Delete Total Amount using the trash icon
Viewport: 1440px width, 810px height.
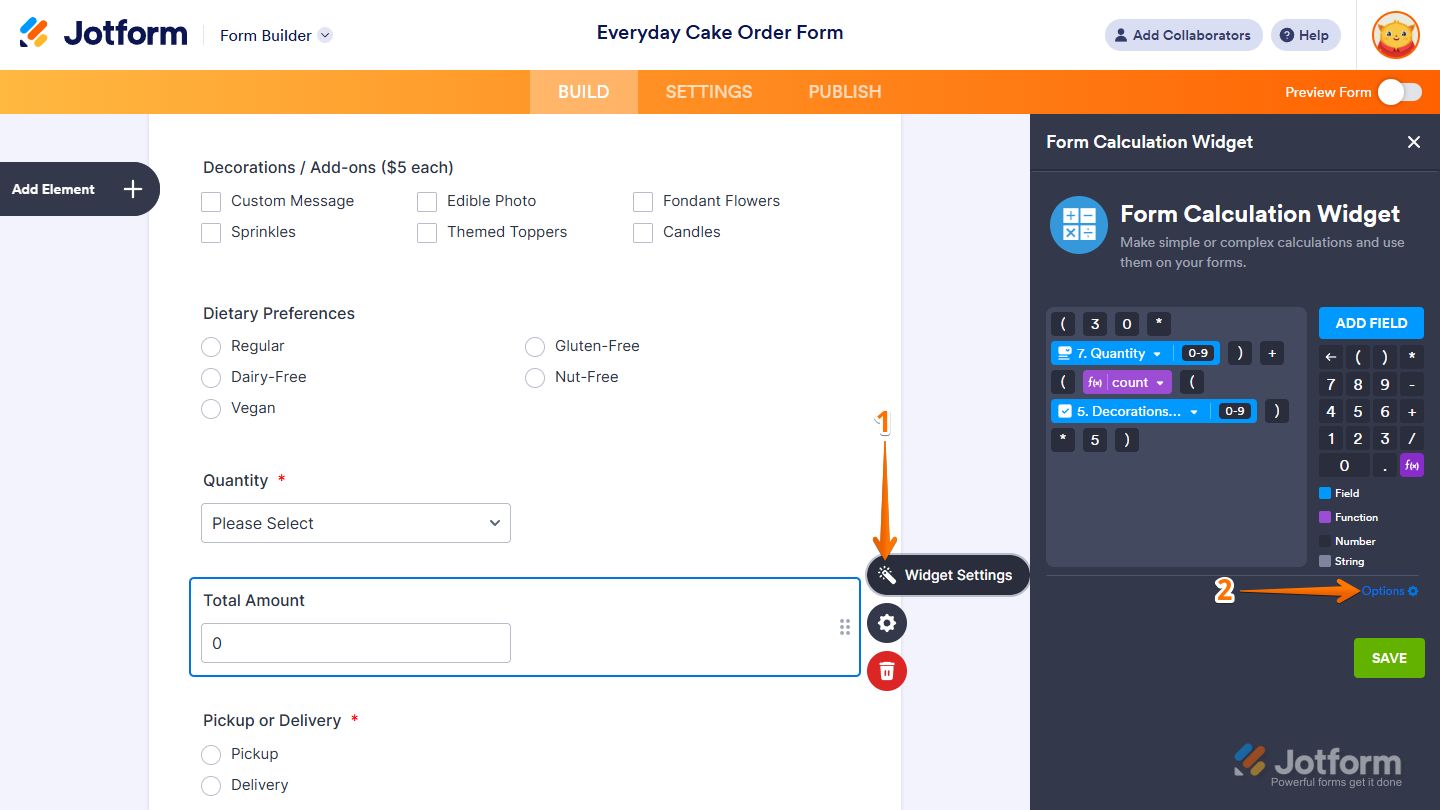point(886,671)
